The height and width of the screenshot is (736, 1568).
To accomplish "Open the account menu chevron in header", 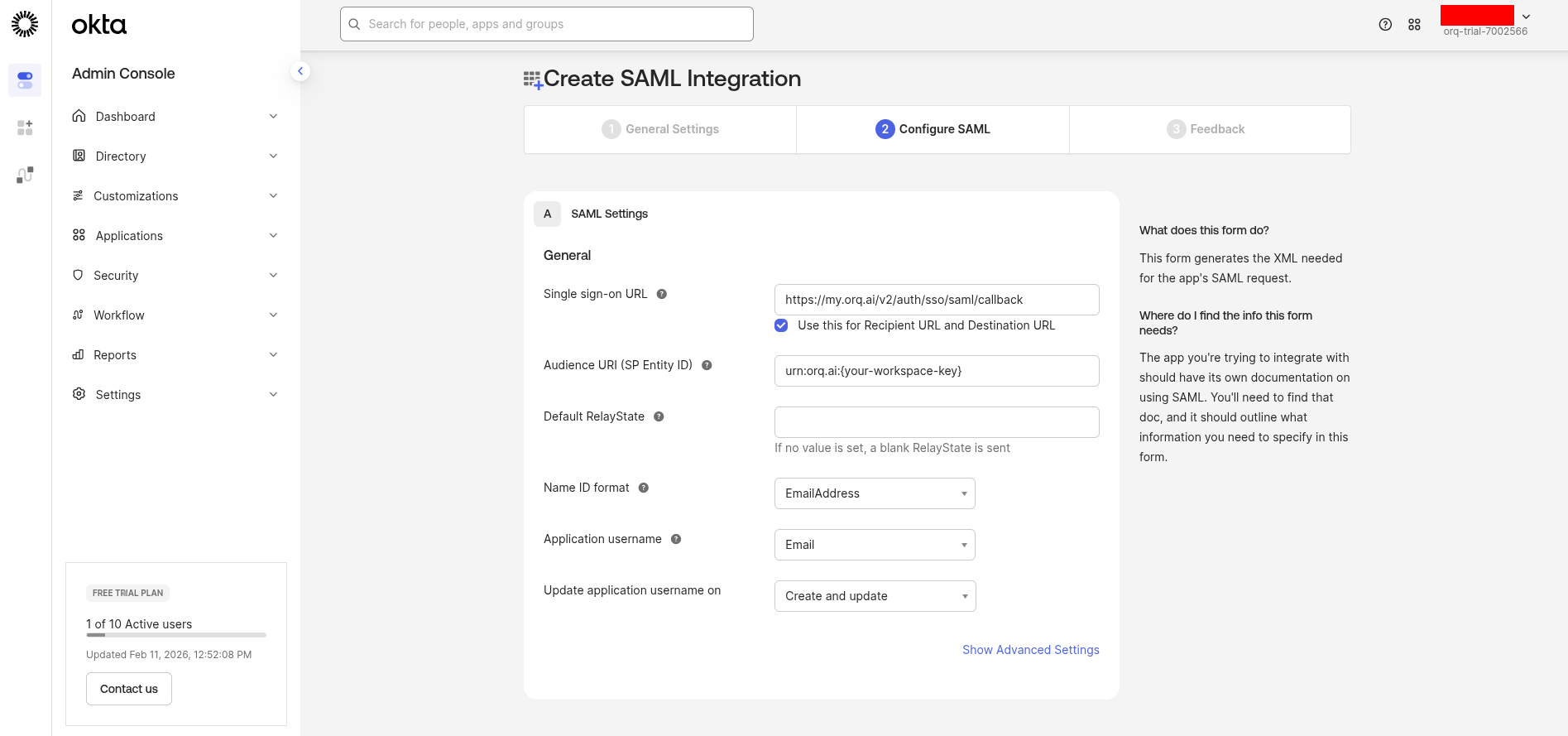I will pyautogui.click(x=1526, y=17).
